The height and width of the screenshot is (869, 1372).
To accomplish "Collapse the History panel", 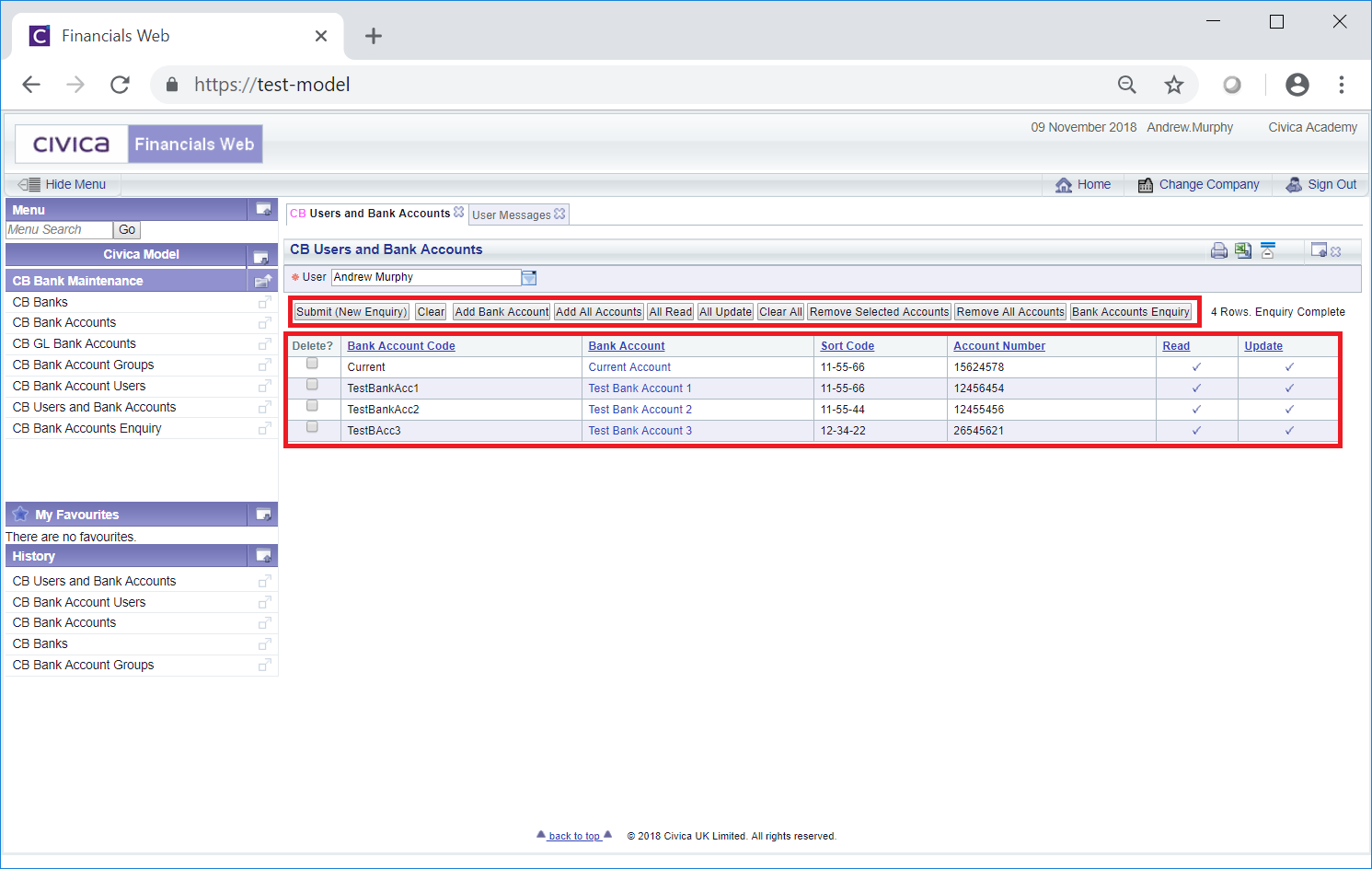I will pos(263,556).
